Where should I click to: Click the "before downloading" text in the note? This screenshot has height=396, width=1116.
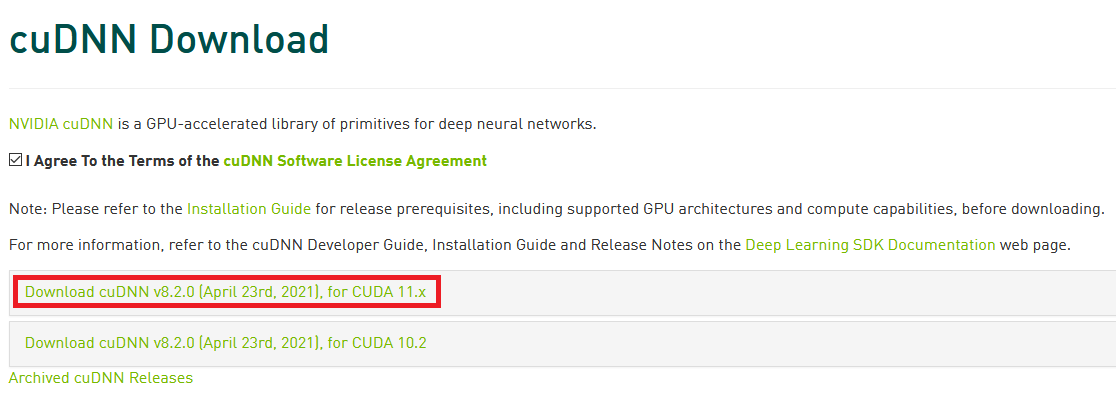point(1032,209)
